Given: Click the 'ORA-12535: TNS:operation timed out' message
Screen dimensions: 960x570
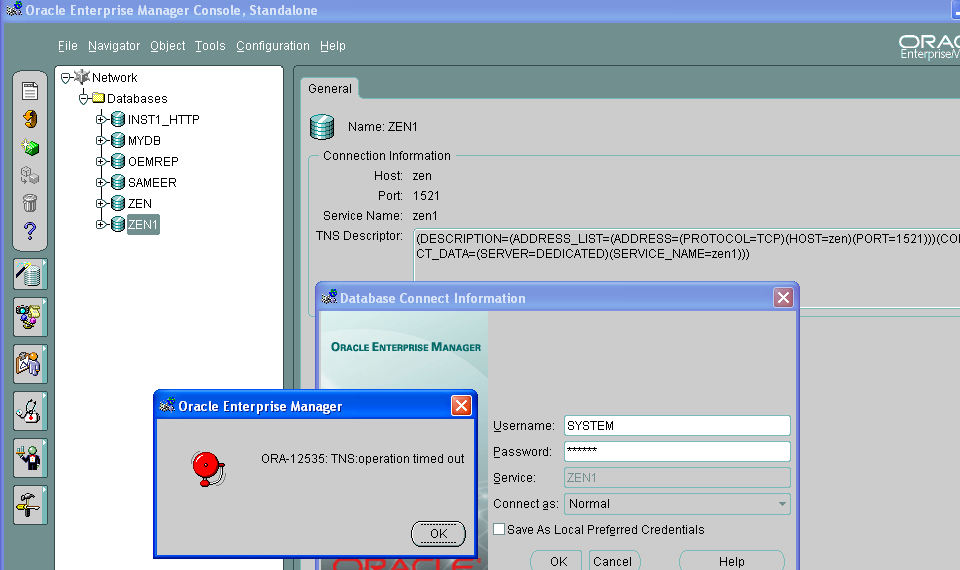Looking at the screenshot, I should 362,459.
